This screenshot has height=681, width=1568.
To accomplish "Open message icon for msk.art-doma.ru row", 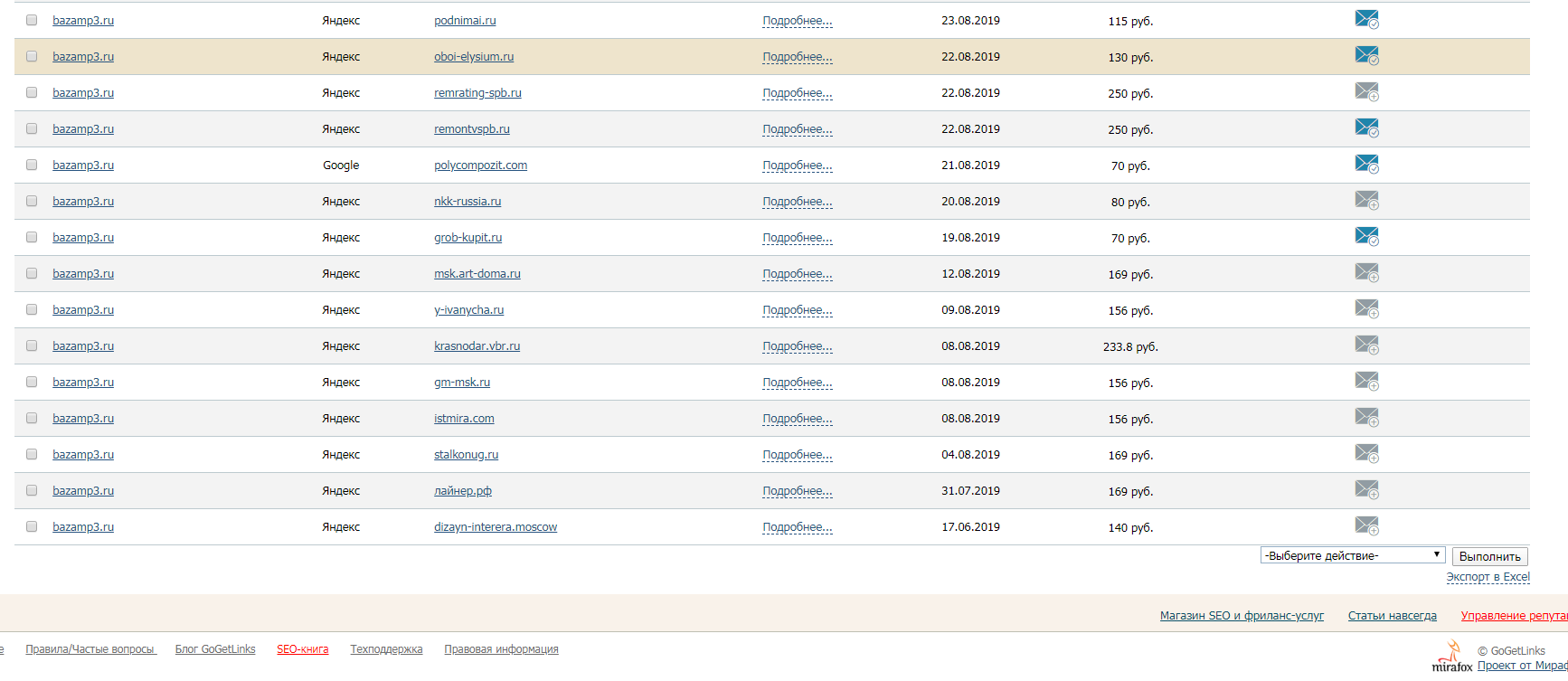I will (1366, 272).
